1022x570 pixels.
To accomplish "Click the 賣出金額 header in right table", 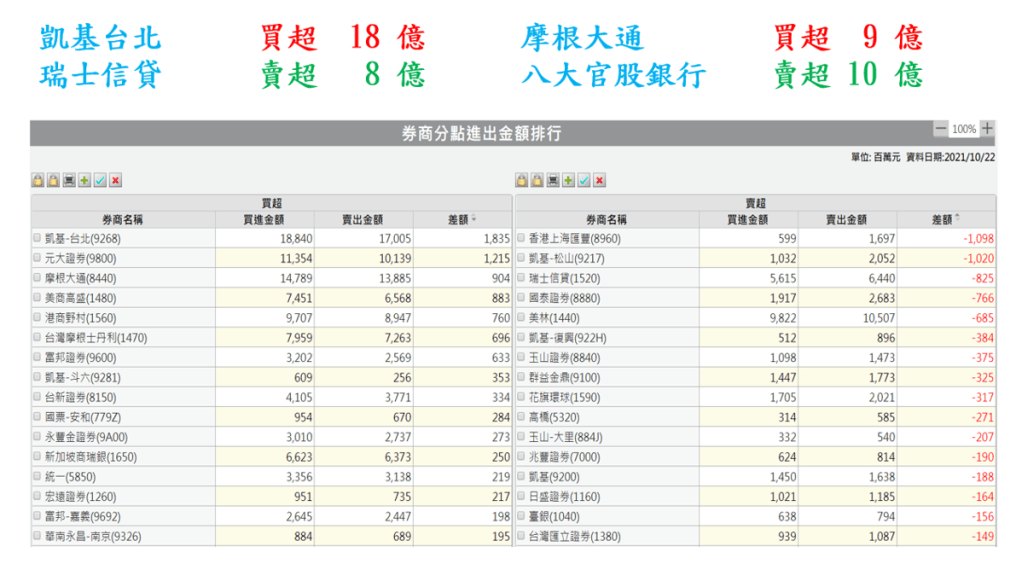I will pyautogui.click(x=847, y=220).
